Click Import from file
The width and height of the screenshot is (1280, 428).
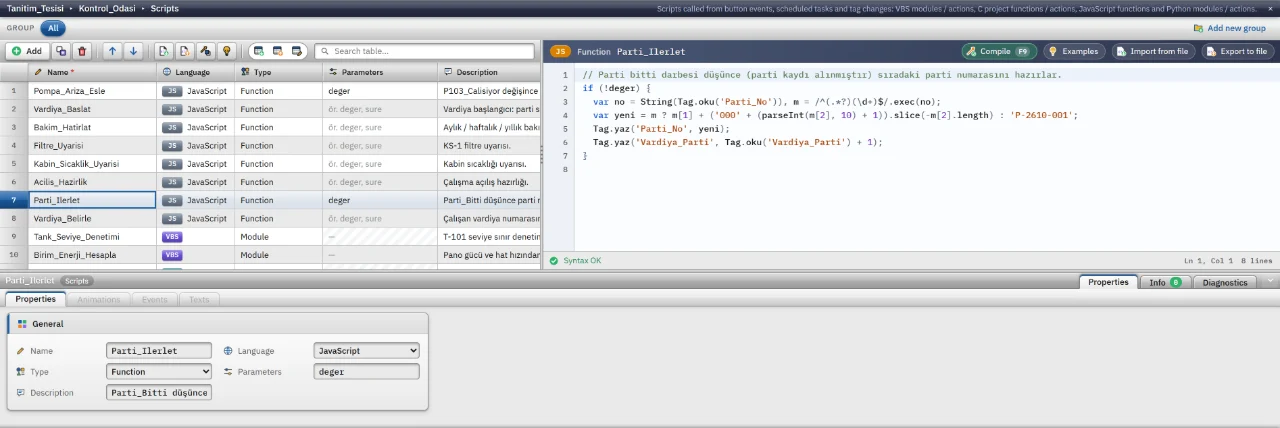[1154, 51]
